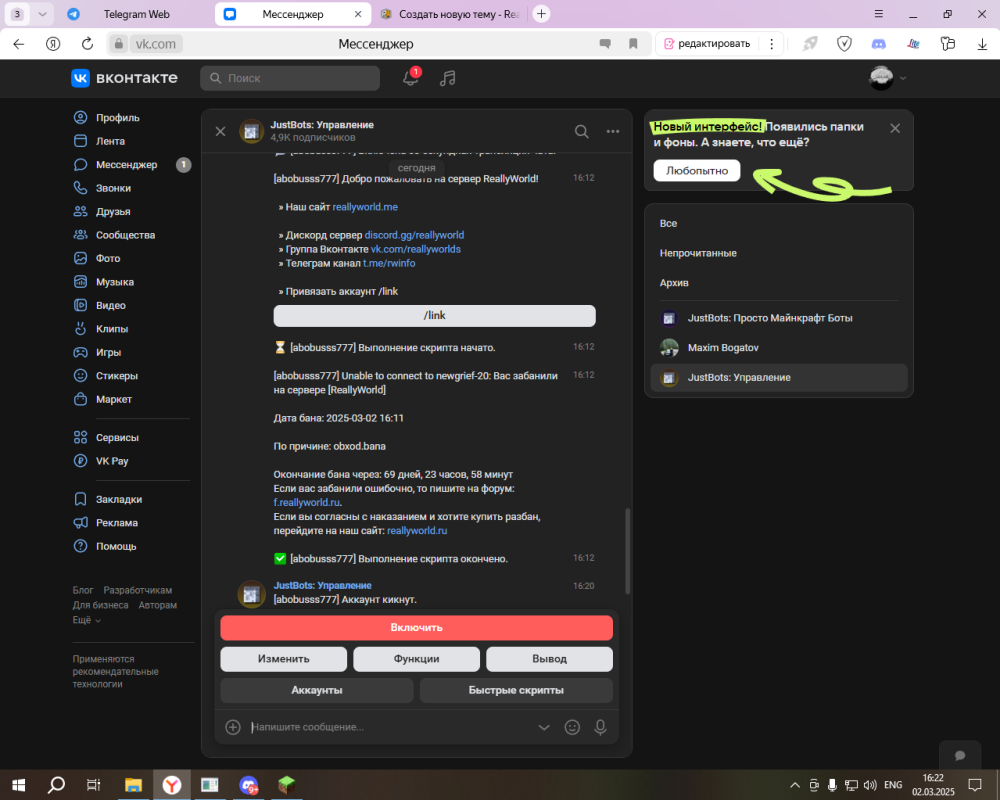The width and height of the screenshot is (1000, 800).
Task: Open File Explorer from taskbar
Action: pos(133,785)
